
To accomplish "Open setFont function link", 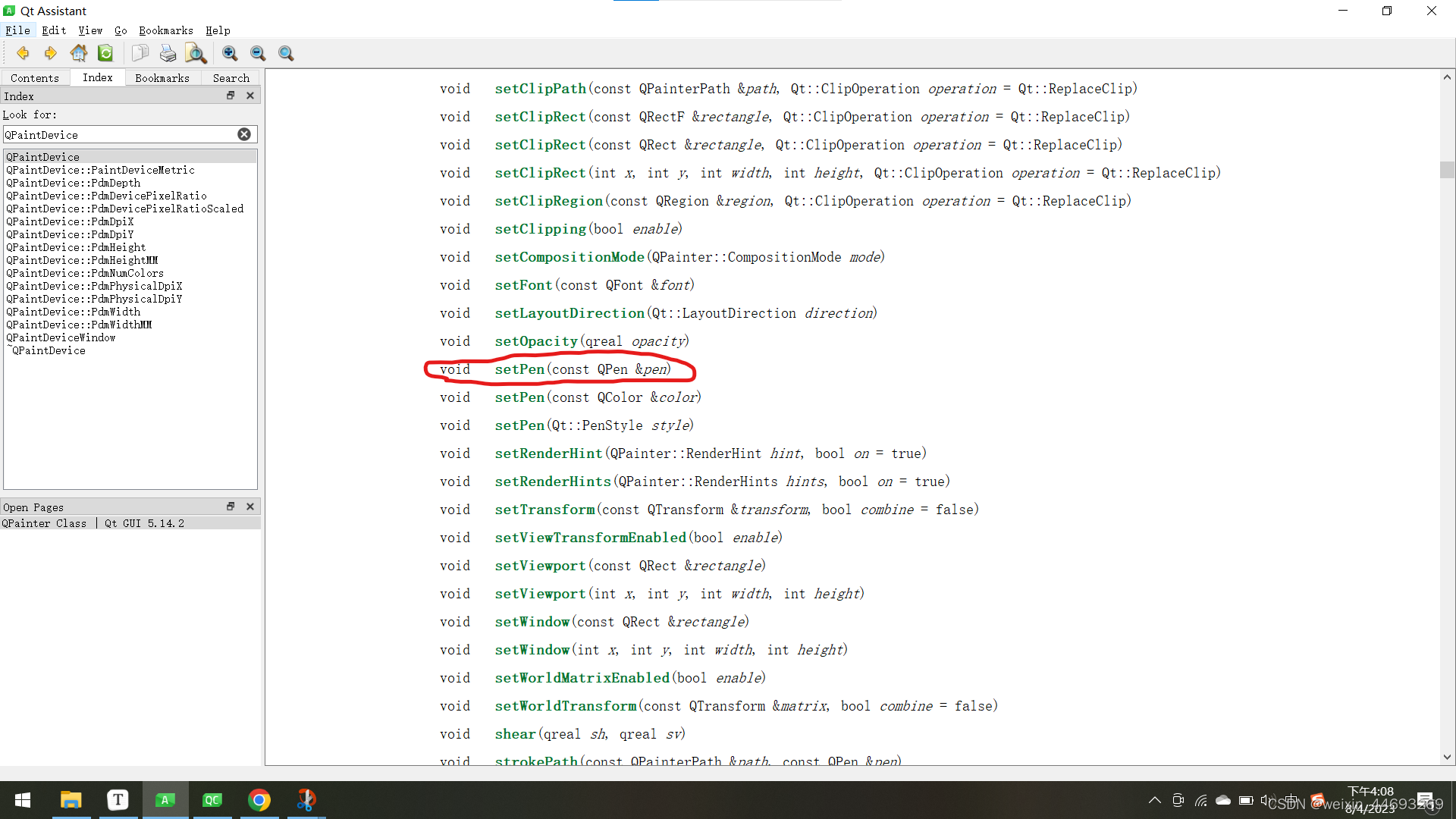I will pyautogui.click(x=524, y=285).
